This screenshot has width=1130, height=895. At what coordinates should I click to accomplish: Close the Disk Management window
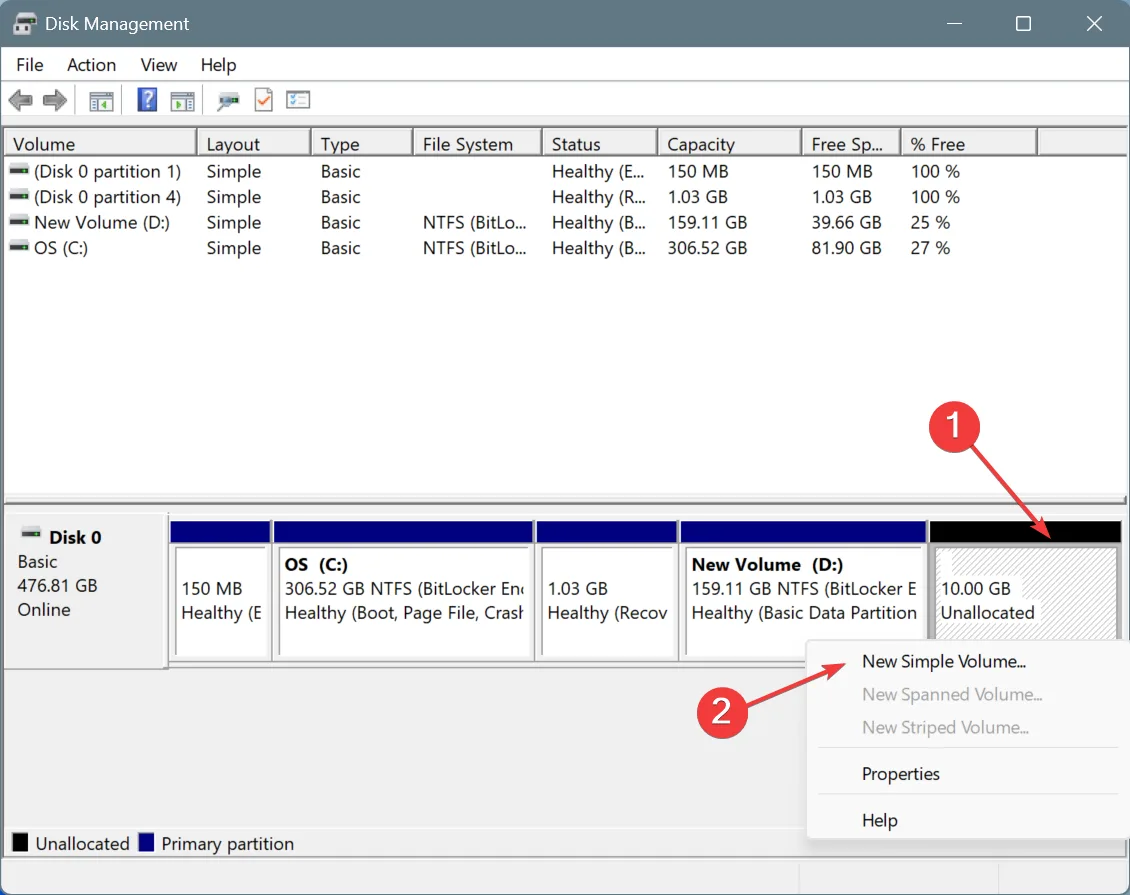tap(1094, 24)
